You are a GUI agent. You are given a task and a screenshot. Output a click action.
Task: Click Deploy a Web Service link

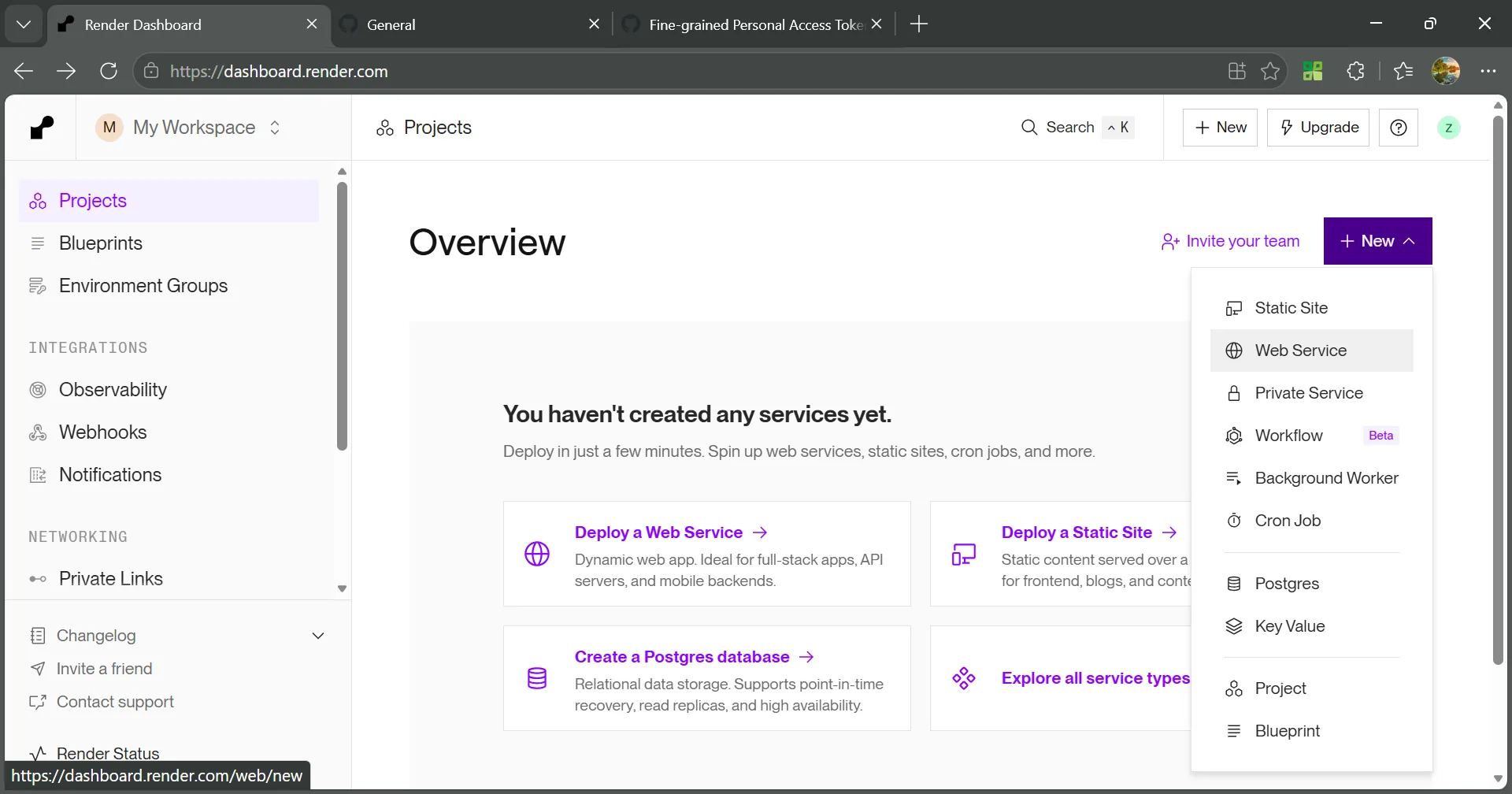(671, 532)
